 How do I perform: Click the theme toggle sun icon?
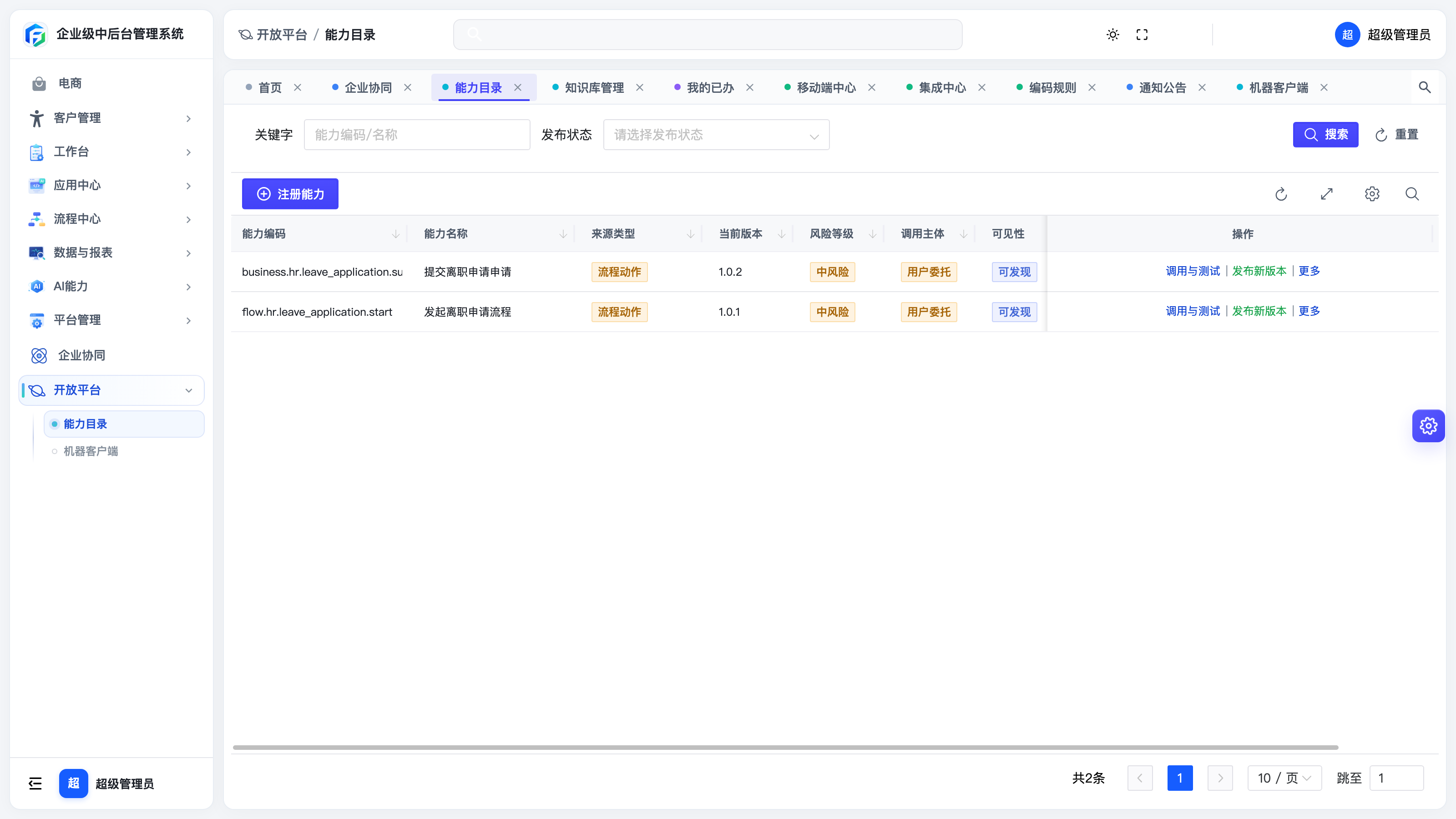(x=1112, y=35)
